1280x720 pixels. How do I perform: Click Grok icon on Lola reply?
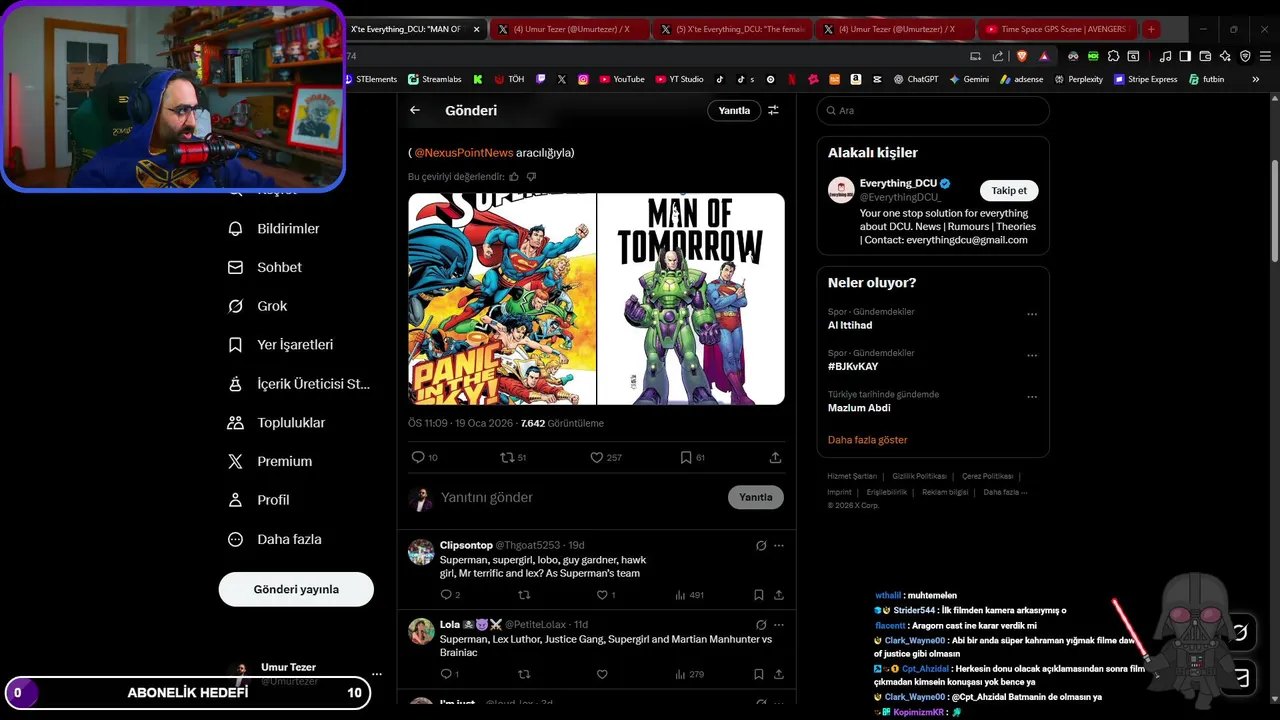point(761,624)
